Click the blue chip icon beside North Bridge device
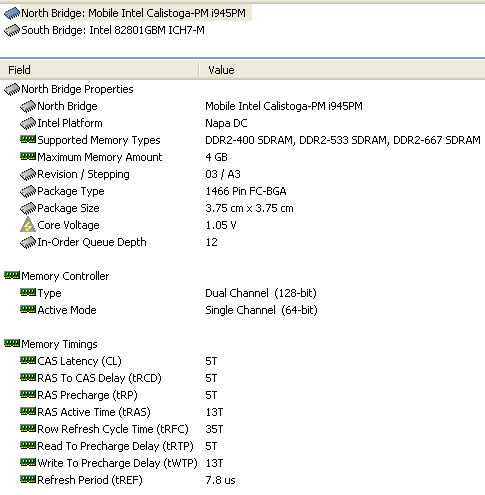 point(12,14)
